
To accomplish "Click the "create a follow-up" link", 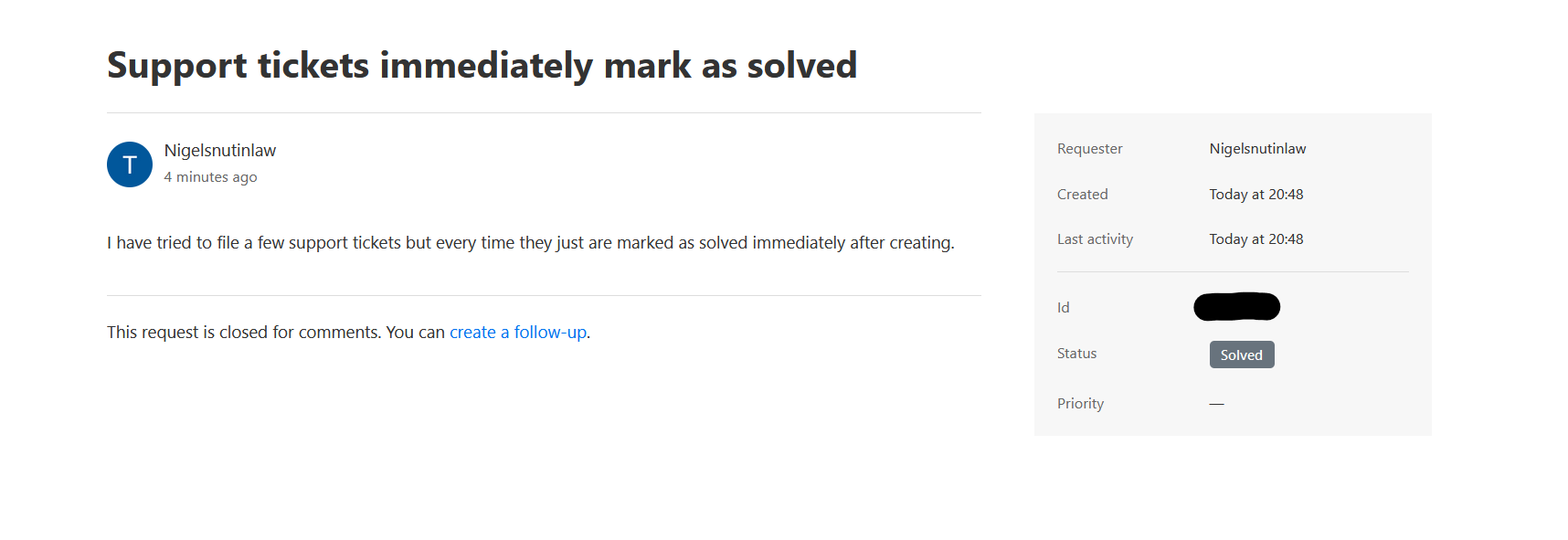I will click(518, 333).
